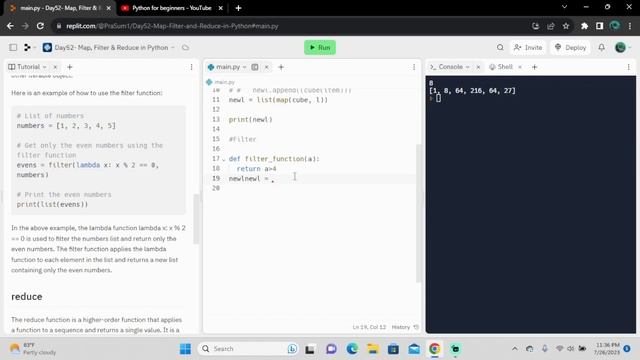Open file History in editor status bar
Image resolution: width=640 pixels, height=360 pixels.
click(x=405, y=327)
